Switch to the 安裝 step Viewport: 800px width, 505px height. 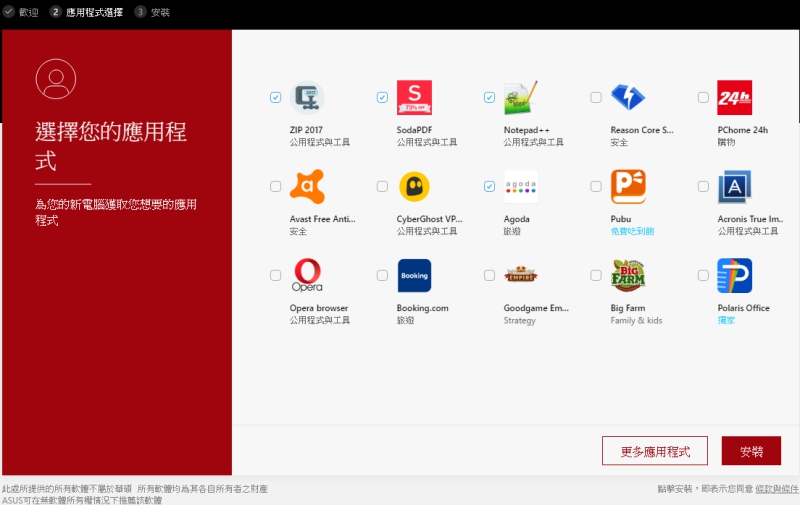(x=160, y=12)
